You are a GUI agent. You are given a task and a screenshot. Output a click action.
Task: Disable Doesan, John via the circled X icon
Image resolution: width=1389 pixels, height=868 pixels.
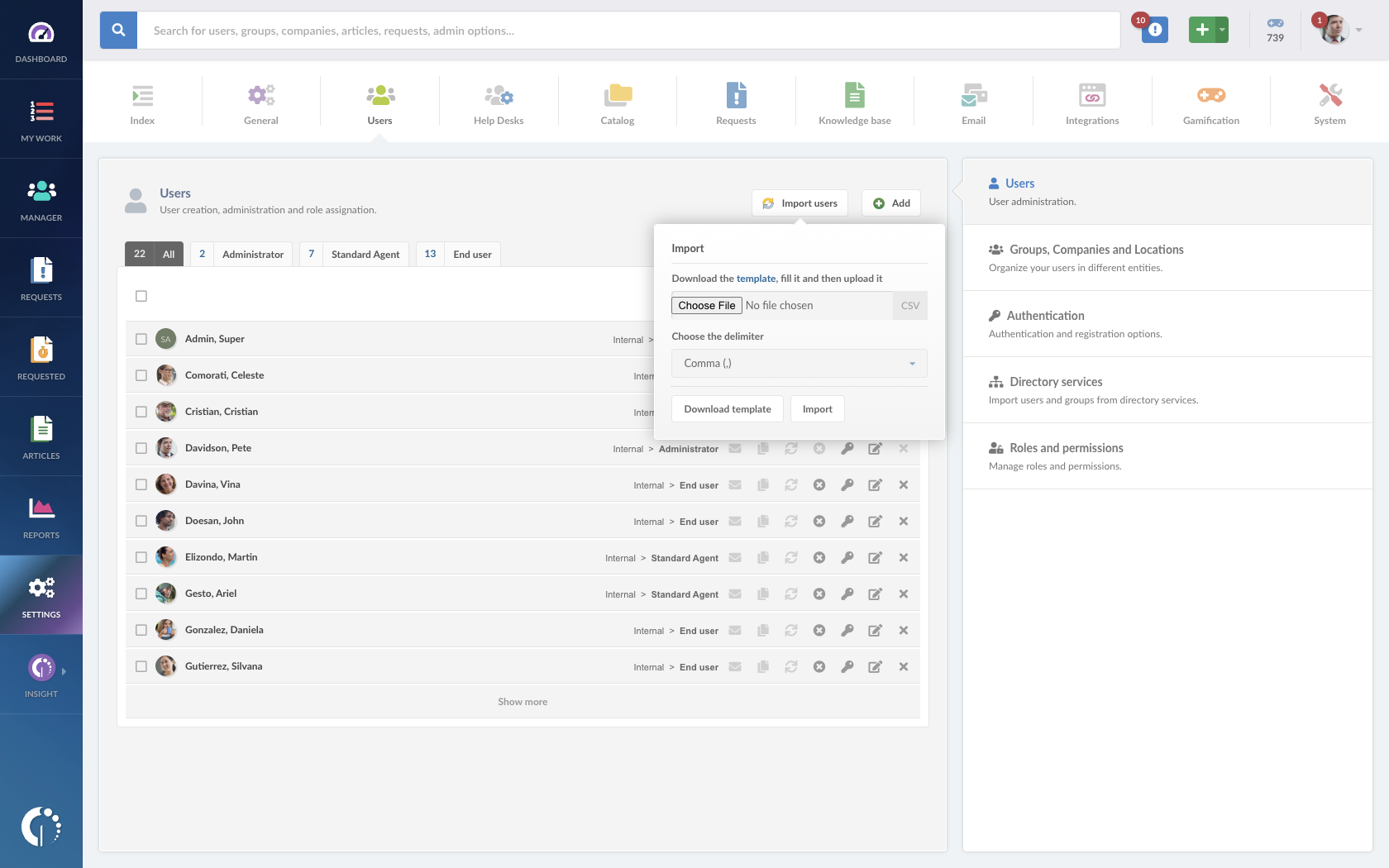pyautogui.click(x=819, y=521)
